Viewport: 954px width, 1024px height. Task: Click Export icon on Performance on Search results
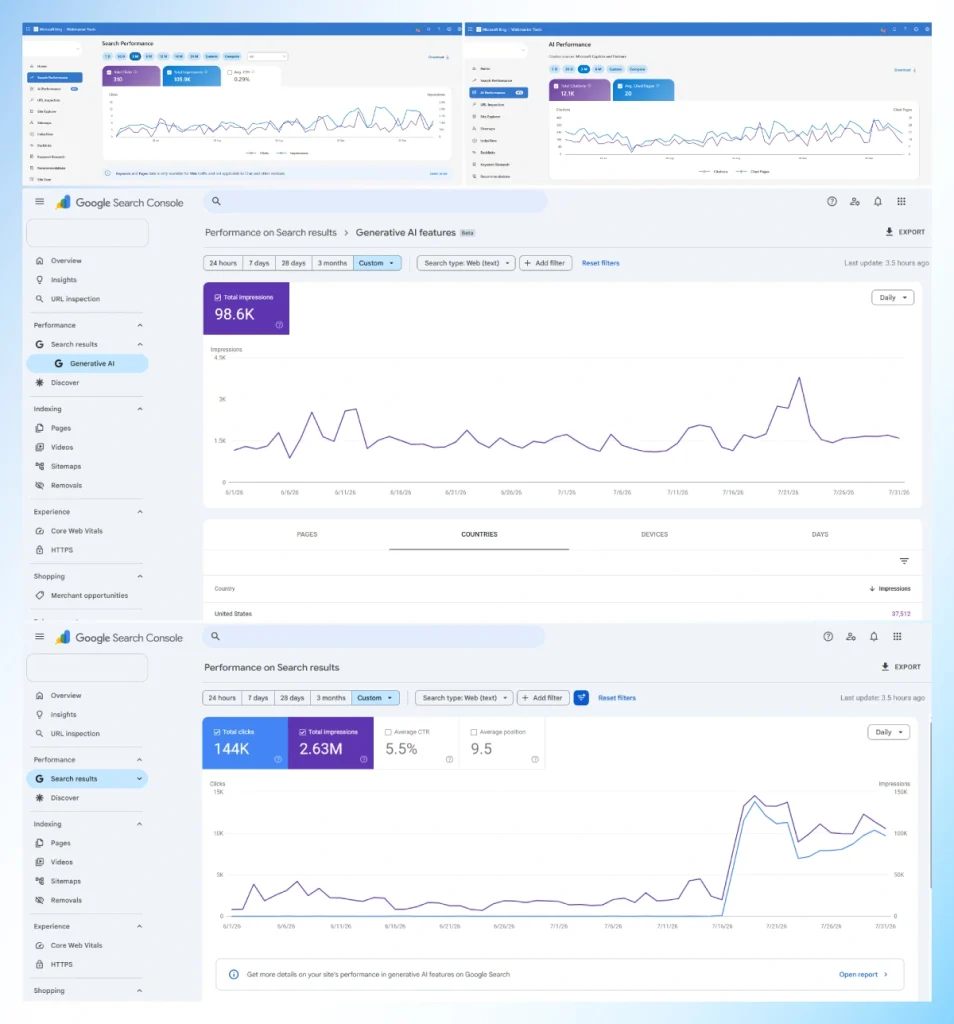885,667
